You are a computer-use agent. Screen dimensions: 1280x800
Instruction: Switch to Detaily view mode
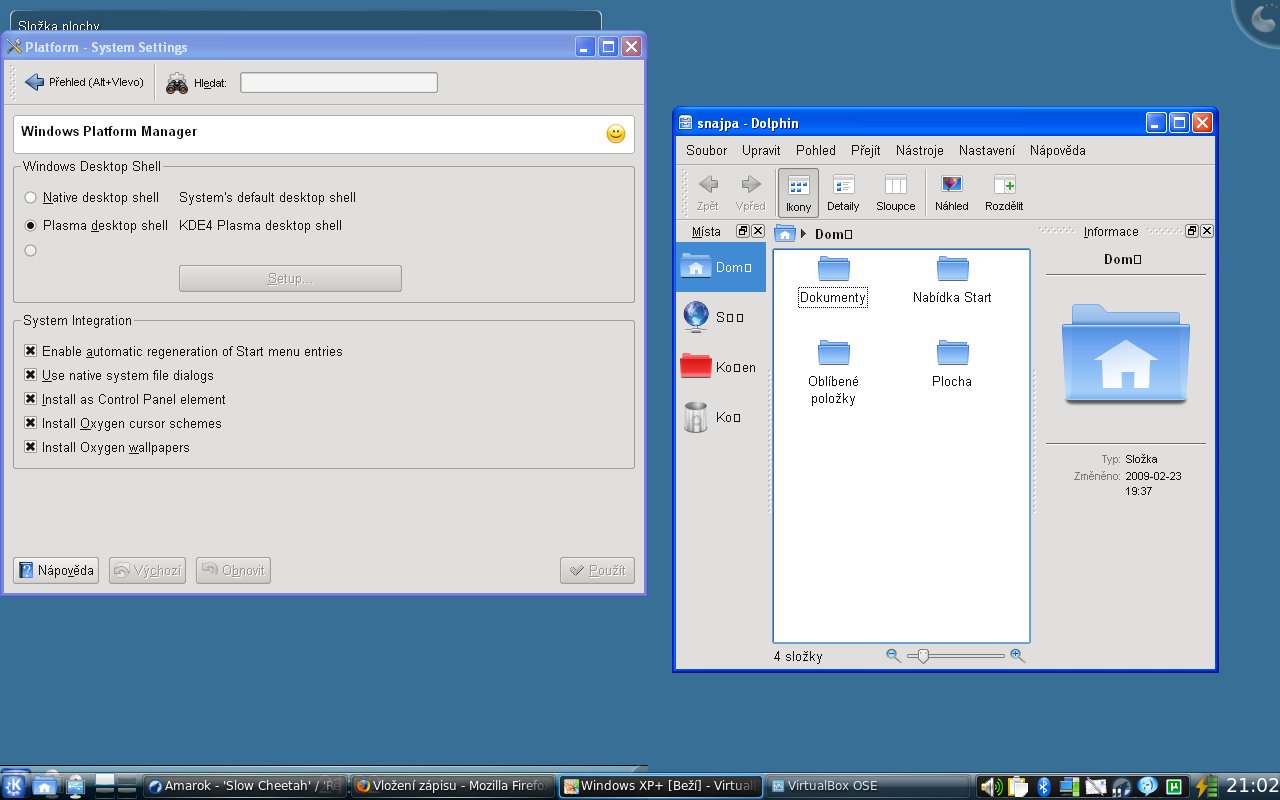pyautogui.click(x=843, y=193)
